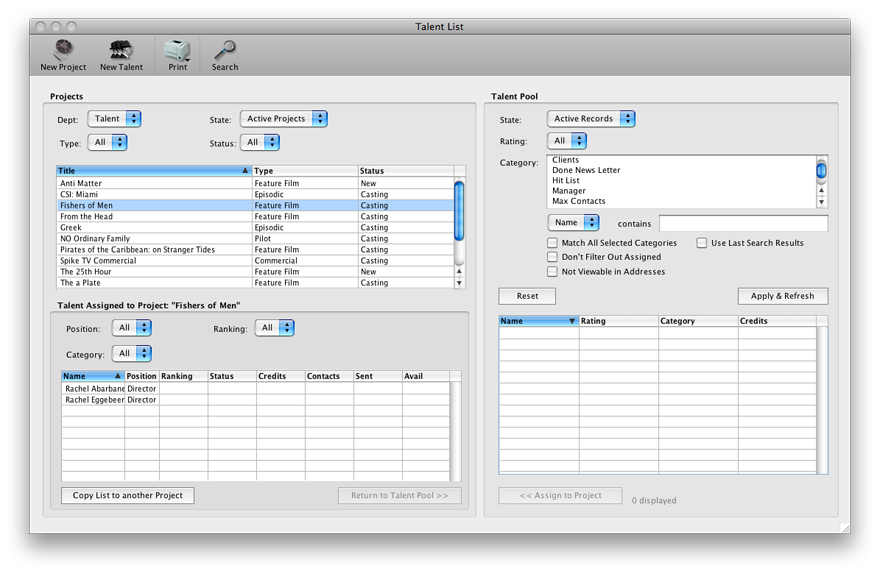Click the Apply & Refresh button
Viewport: 880px width, 574px height.
[x=782, y=296]
